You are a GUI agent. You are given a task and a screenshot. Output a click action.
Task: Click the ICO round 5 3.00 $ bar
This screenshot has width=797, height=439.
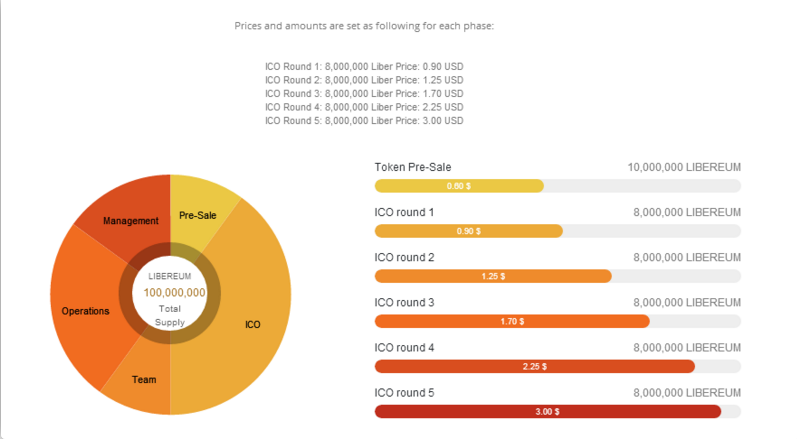pyautogui.click(x=547, y=411)
